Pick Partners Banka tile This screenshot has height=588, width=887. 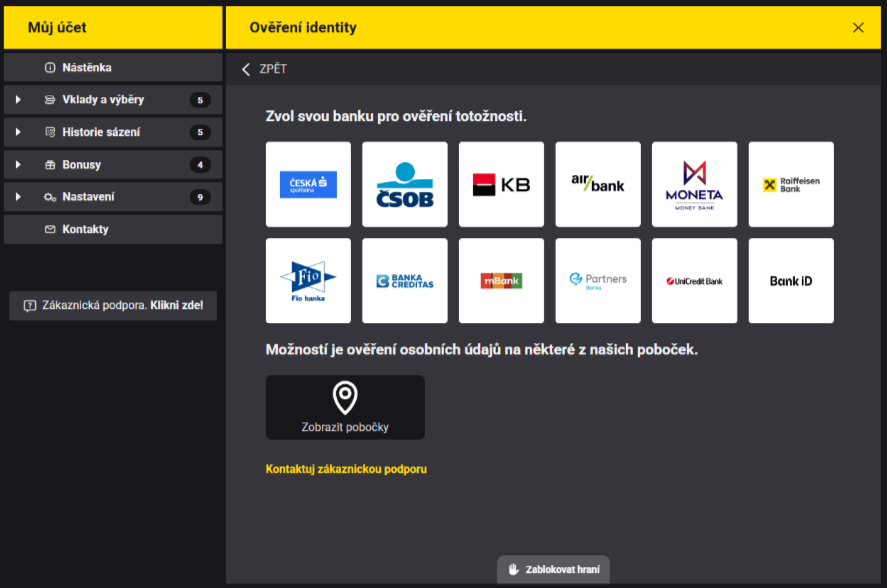pos(597,281)
